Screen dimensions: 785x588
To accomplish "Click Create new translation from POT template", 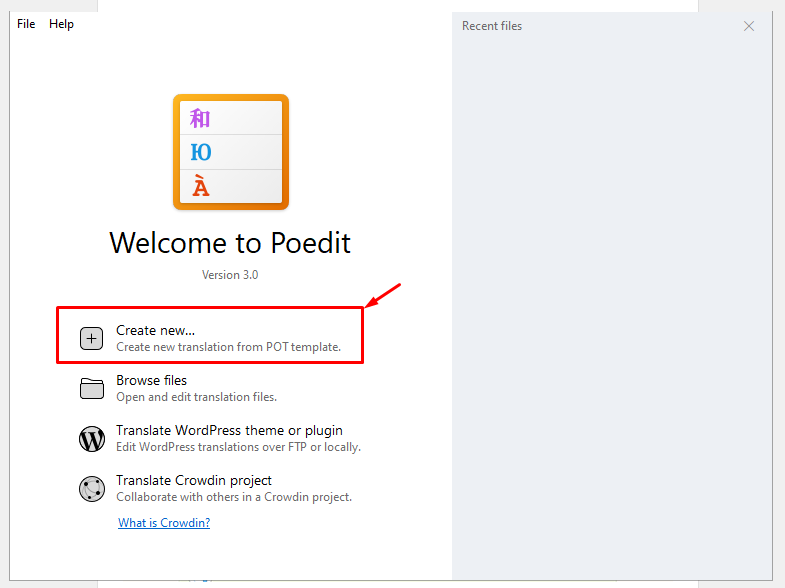I will pyautogui.click(x=228, y=347).
